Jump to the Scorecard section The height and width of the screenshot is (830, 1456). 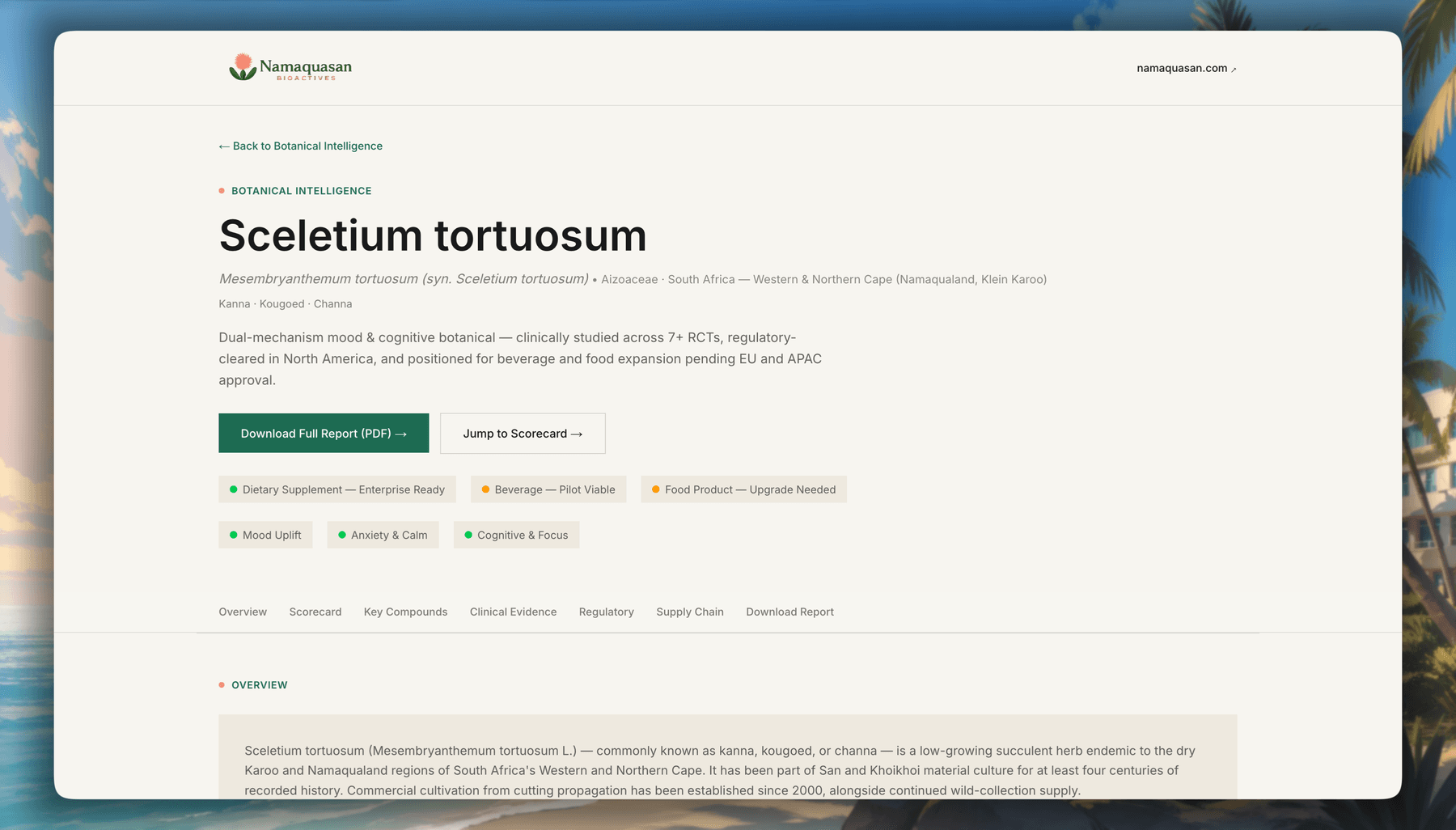point(523,433)
